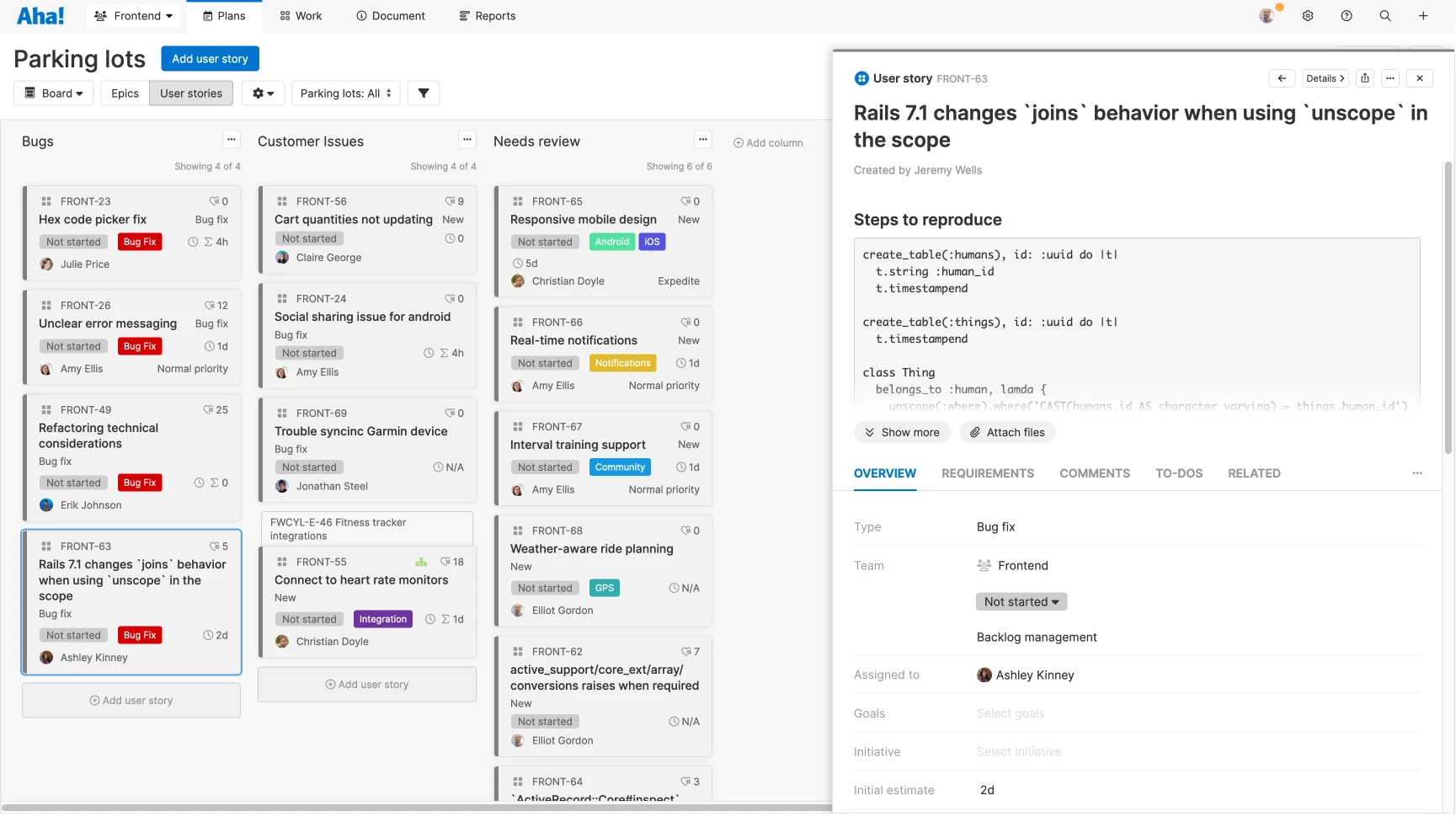This screenshot has height=822, width=1456.
Task: Open the global search icon
Action: [x=1385, y=15]
